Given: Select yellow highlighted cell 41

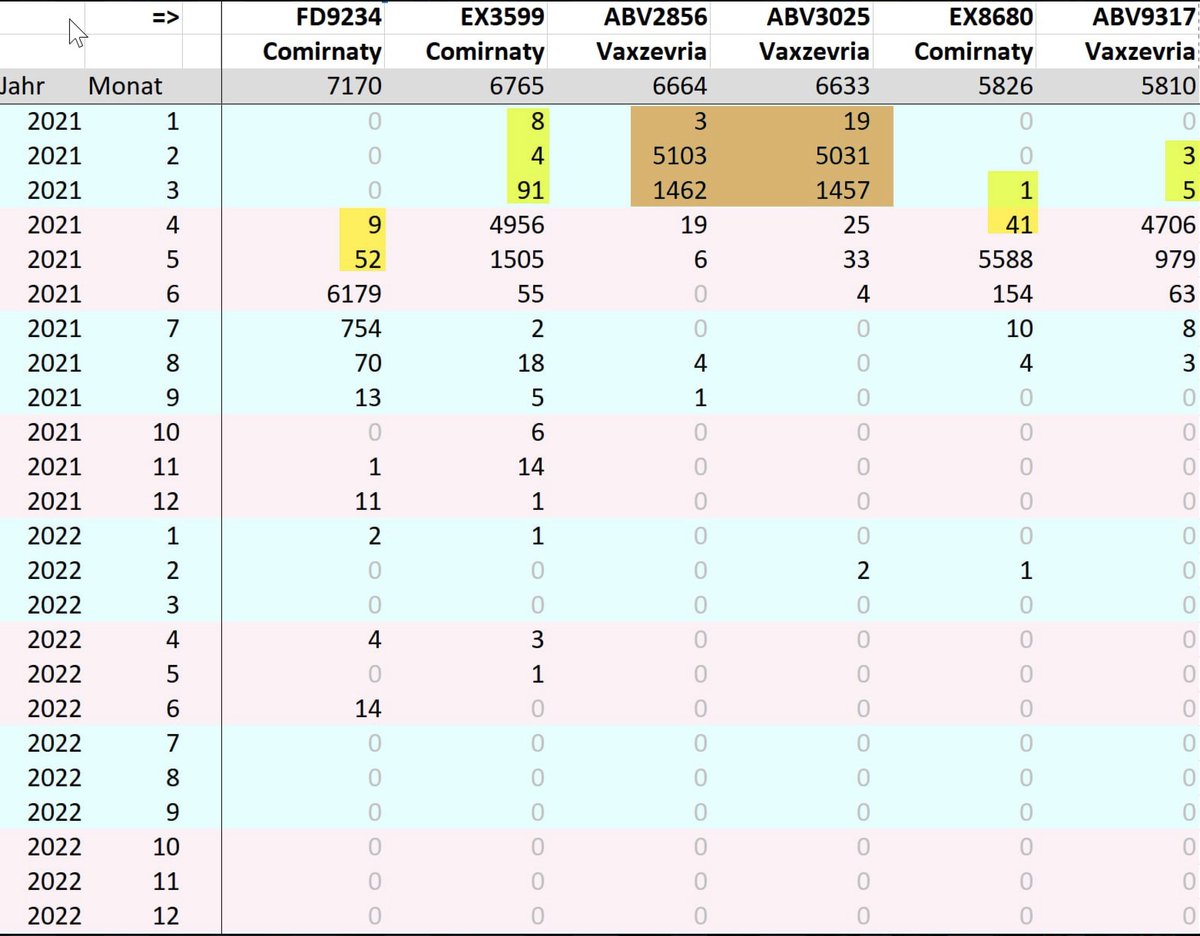Looking at the screenshot, I should [x=1018, y=226].
